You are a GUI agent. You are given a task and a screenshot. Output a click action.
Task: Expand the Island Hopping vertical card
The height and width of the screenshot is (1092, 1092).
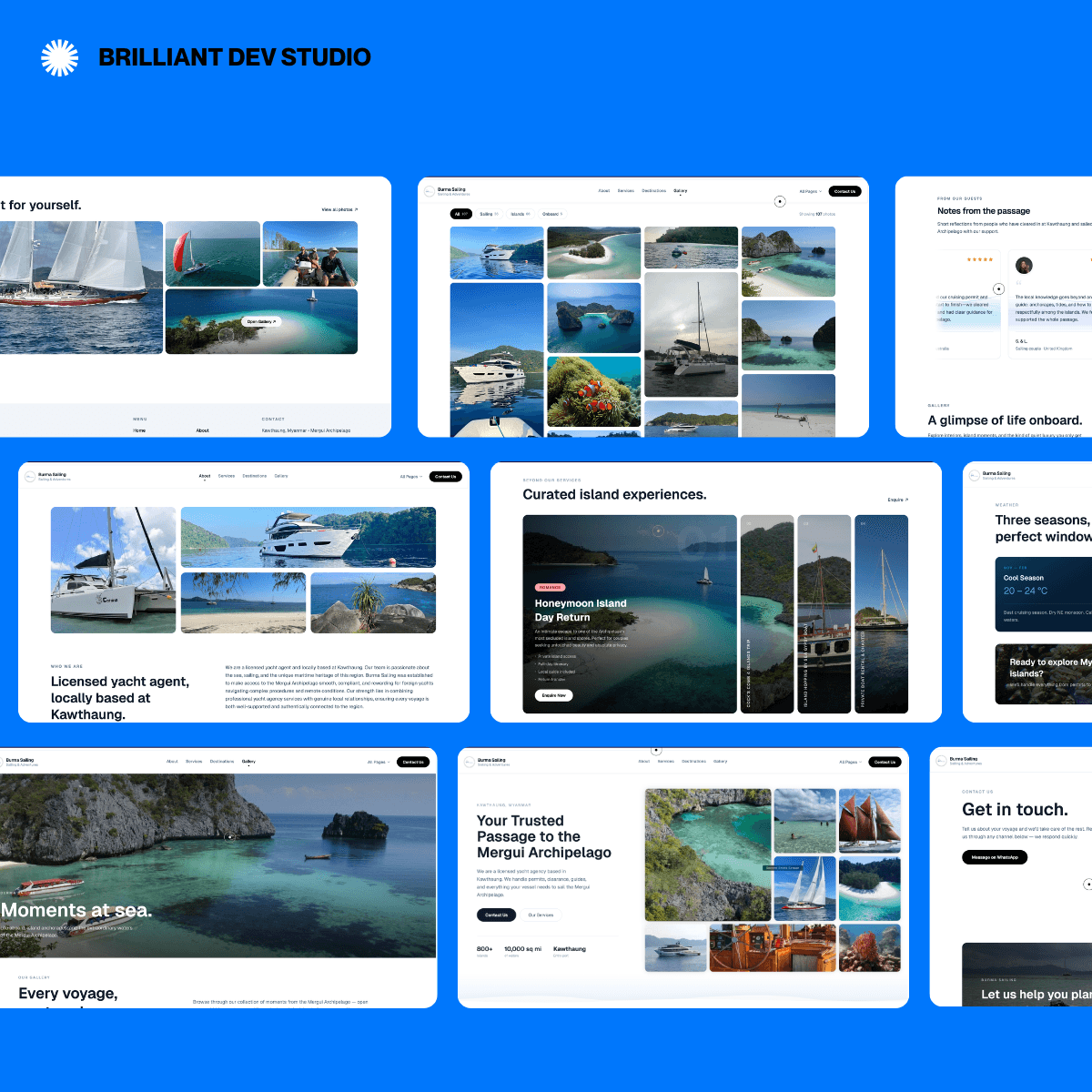coord(824,614)
